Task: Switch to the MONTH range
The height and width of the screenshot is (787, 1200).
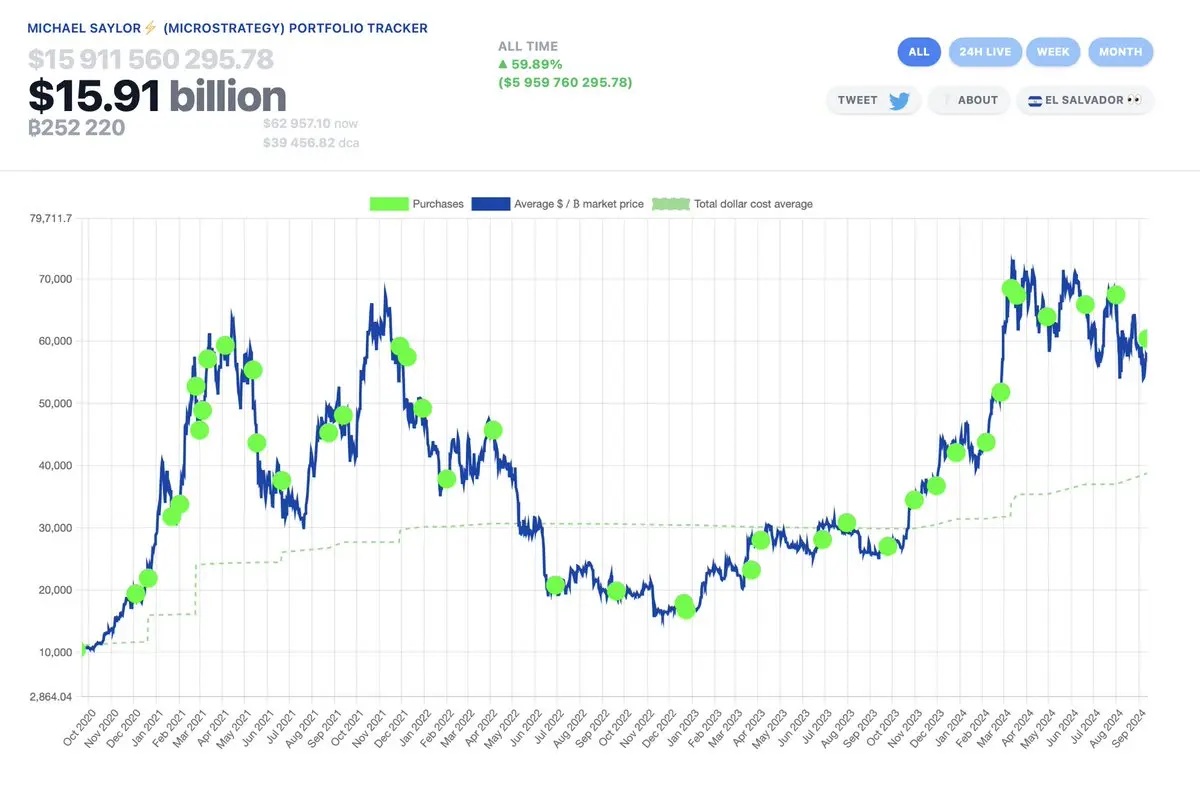Action: [x=1120, y=52]
